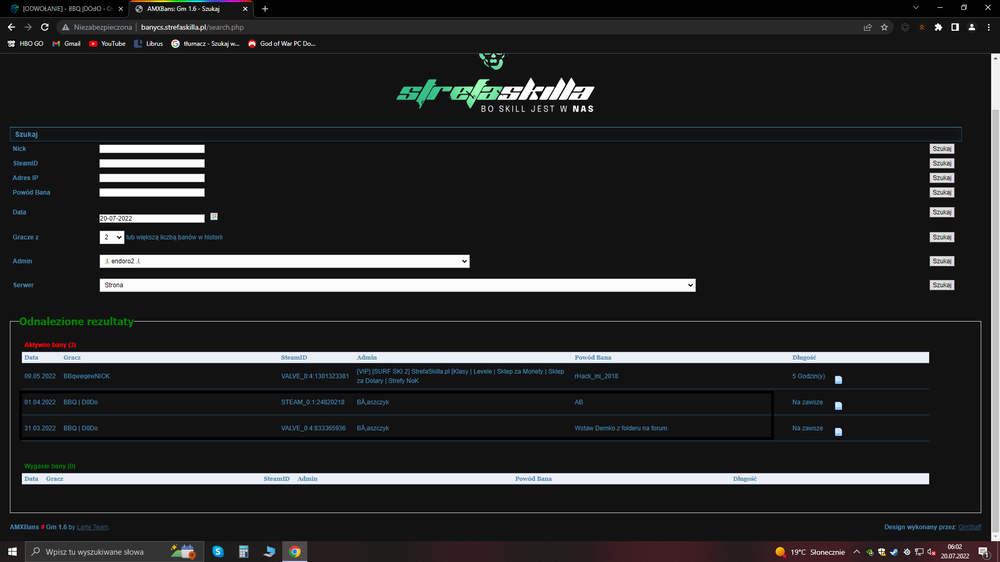Viewport: 1000px width, 562px height.
Task: Click the Windows taskbar search box
Action: tap(115, 552)
